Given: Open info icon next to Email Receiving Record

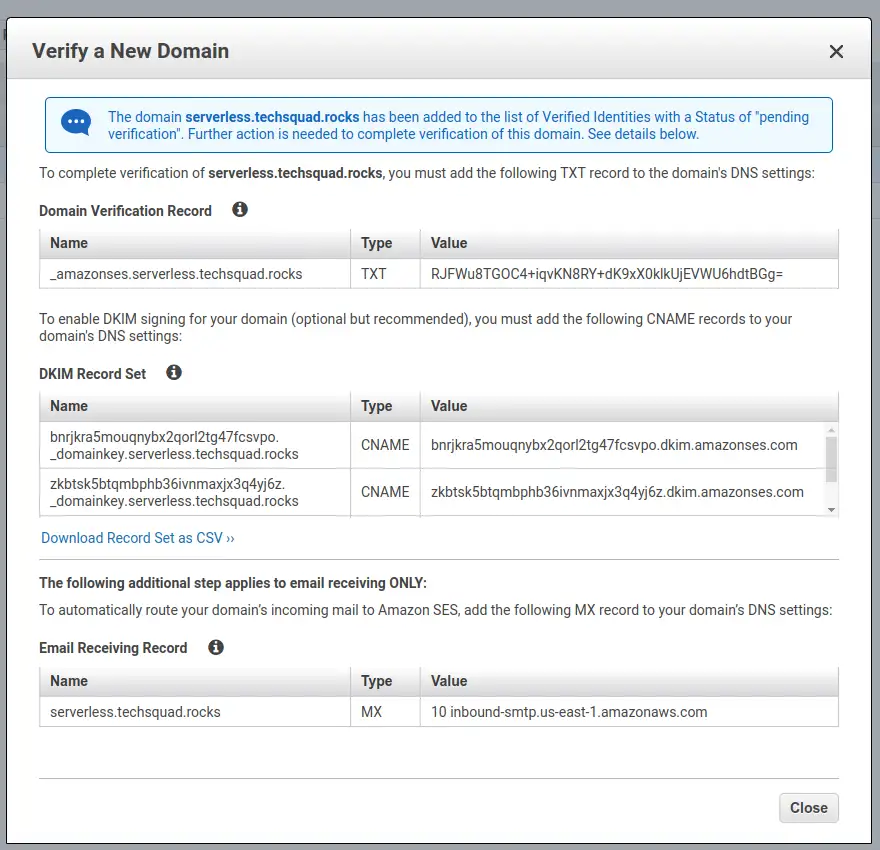Looking at the screenshot, I should point(216,647).
